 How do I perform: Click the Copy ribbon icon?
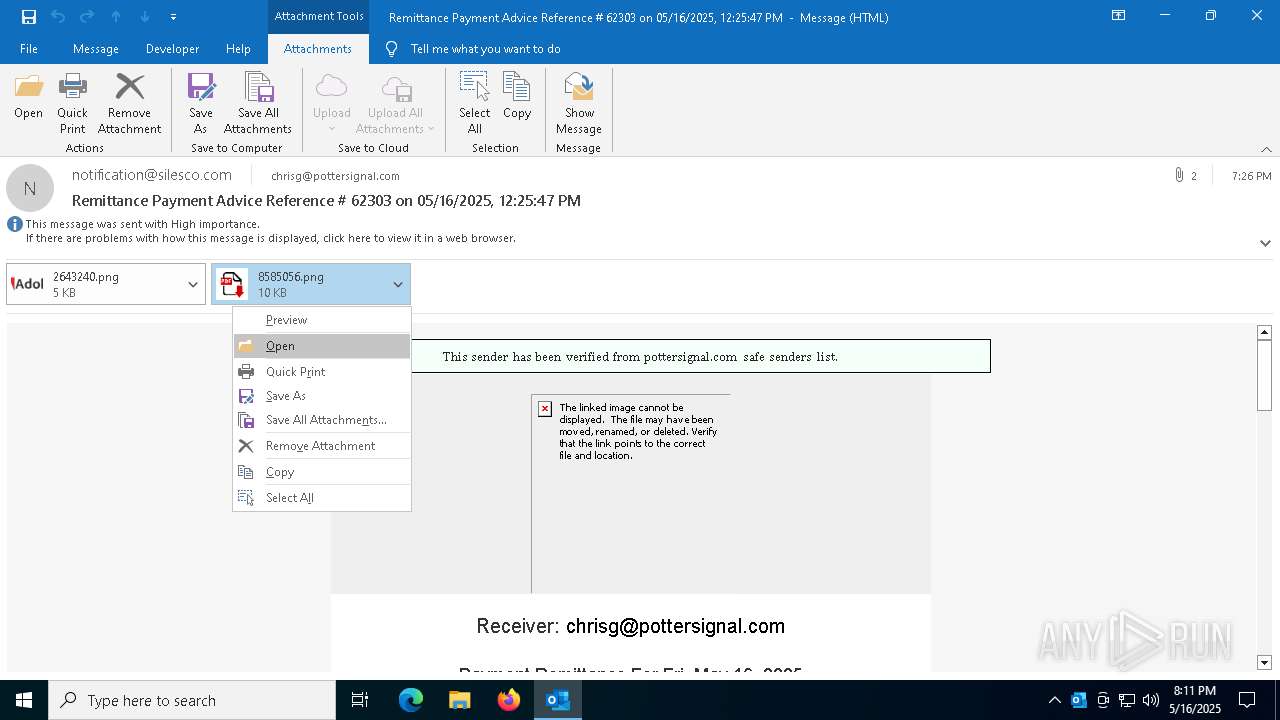(517, 96)
